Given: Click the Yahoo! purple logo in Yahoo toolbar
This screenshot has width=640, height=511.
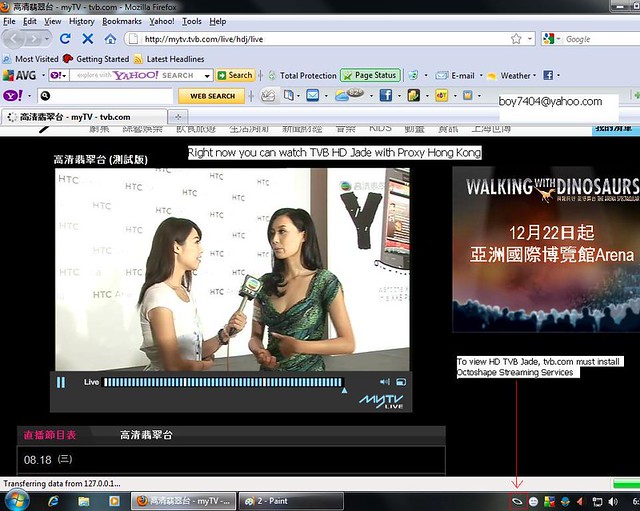Looking at the screenshot, I should (13, 96).
